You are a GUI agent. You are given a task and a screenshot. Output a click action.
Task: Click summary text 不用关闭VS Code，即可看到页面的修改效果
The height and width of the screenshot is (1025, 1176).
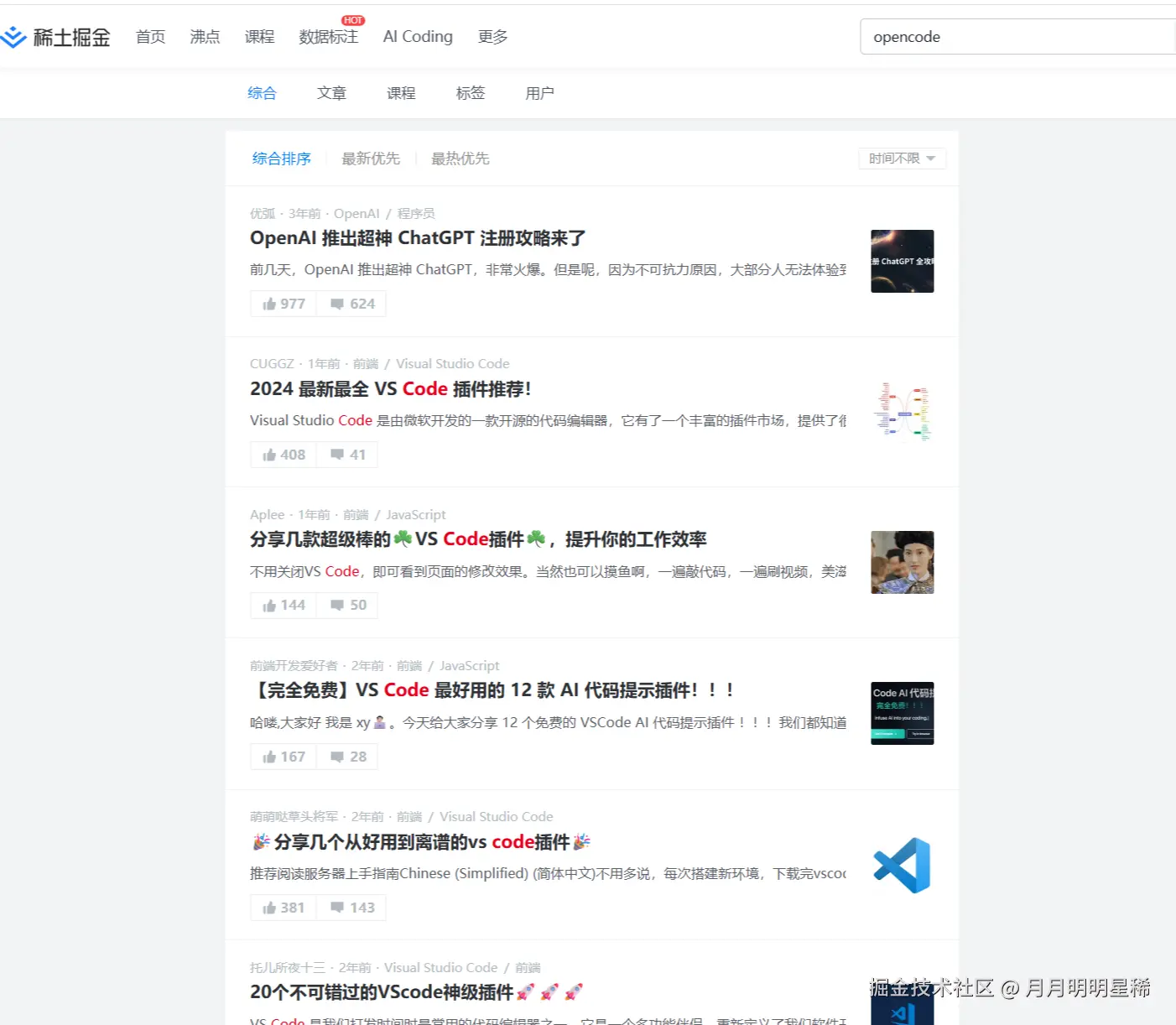pyautogui.click(x=548, y=571)
